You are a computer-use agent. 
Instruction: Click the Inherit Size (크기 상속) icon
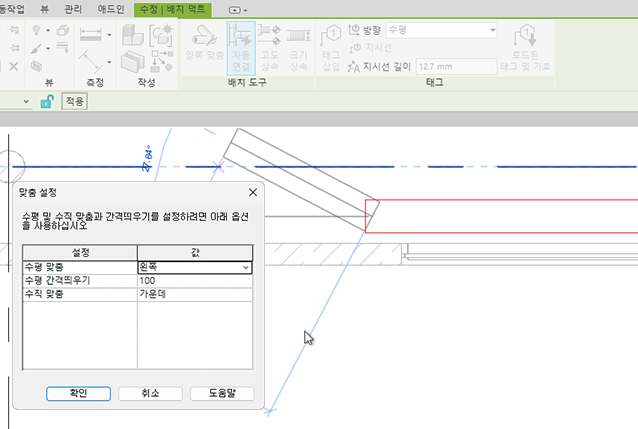tap(299, 36)
